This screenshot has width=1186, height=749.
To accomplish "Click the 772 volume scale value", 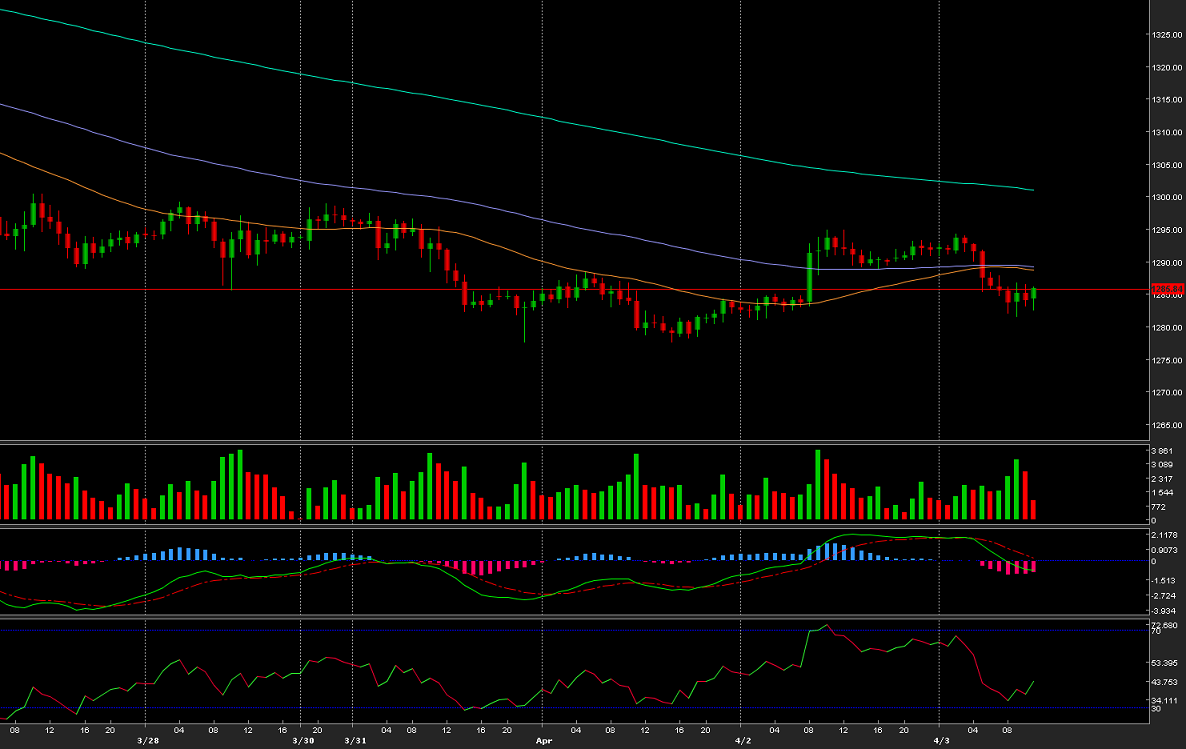I will coord(1158,507).
